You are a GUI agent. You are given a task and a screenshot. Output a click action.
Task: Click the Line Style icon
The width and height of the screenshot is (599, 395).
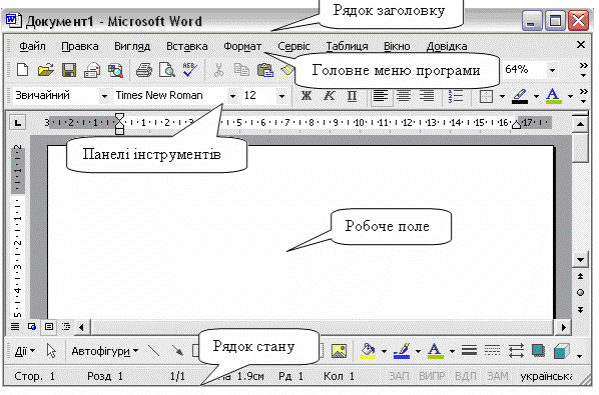pyautogui.click(x=469, y=350)
